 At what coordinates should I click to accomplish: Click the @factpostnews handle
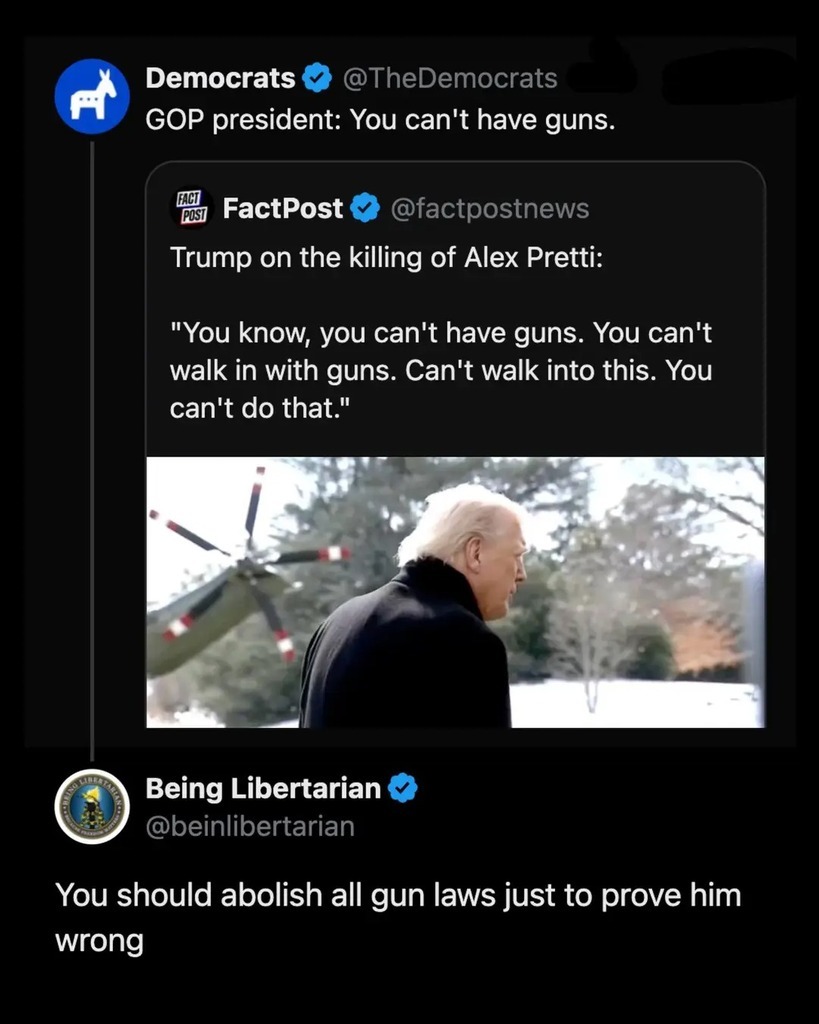(x=488, y=208)
